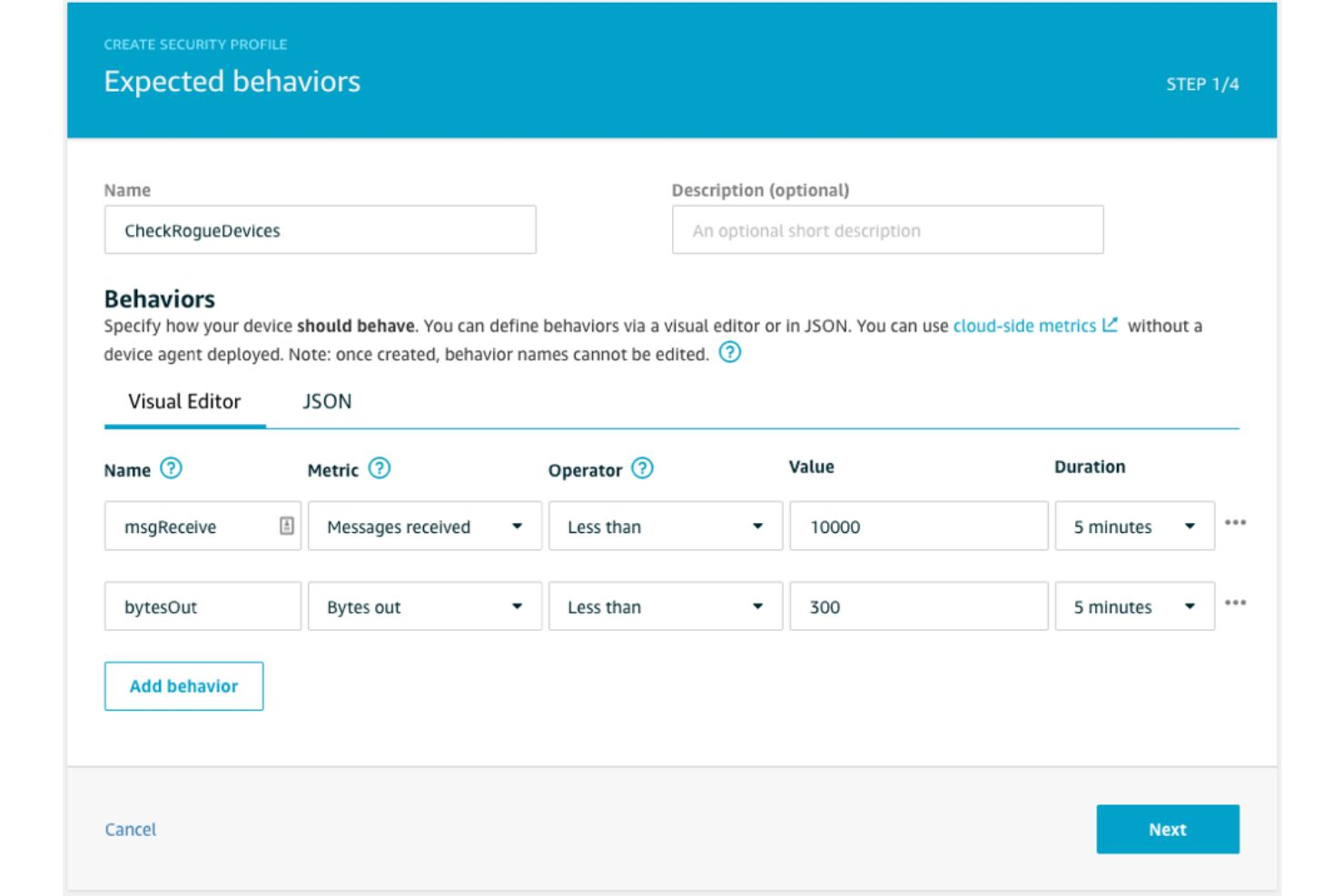Click help icon next to Name column
This screenshot has height=896, width=1344.
pos(171,468)
